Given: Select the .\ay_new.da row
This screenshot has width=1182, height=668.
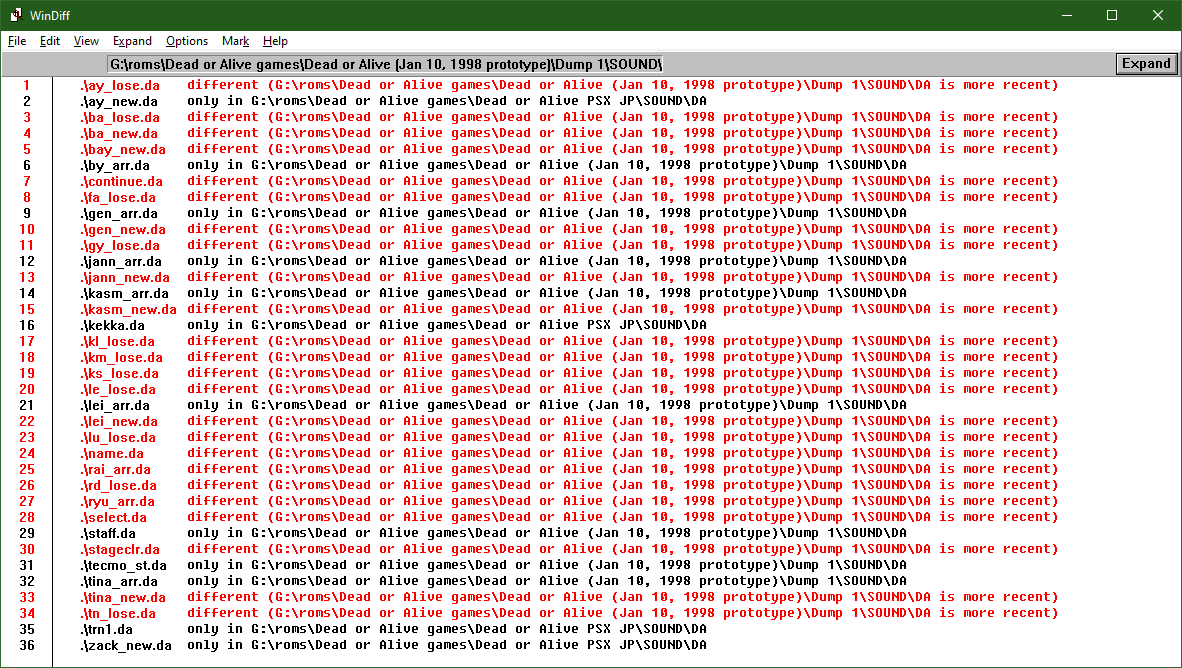Looking at the screenshot, I should pyautogui.click(x=393, y=101).
